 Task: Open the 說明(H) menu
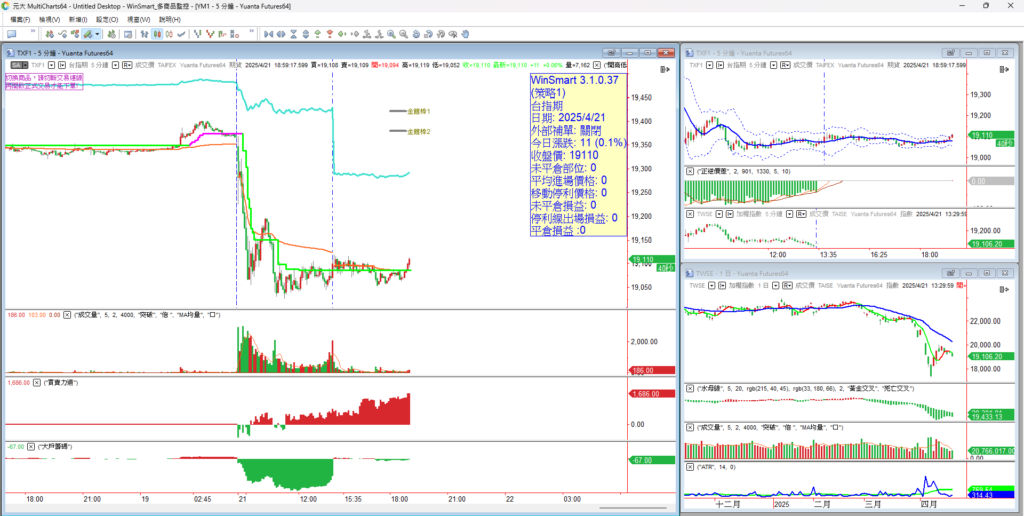tap(170, 20)
